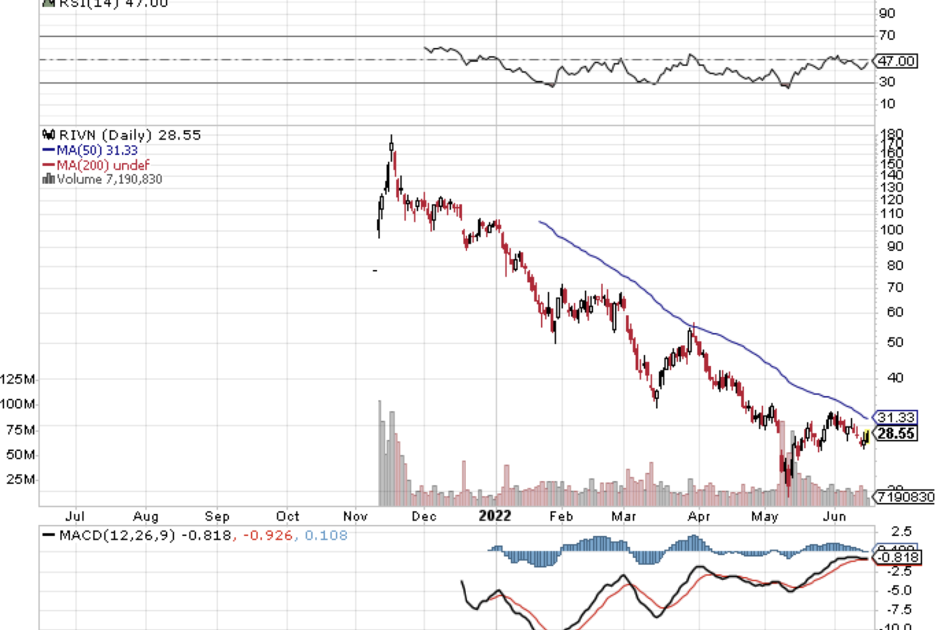Click the black line marker before MACD(12,26,9)

(x=46, y=536)
